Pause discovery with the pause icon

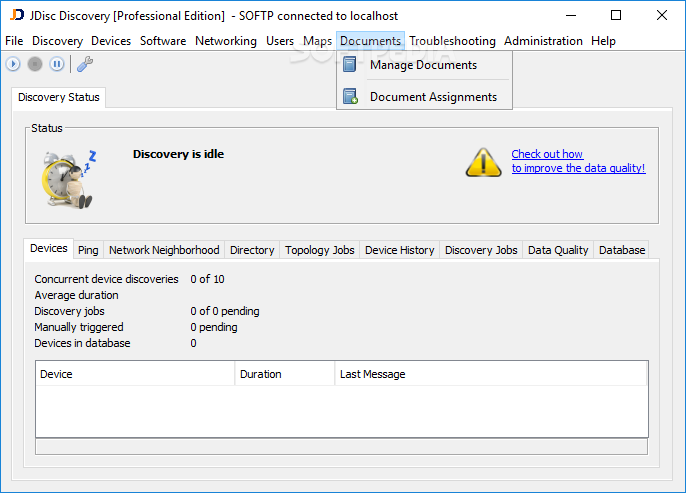pyautogui.click(x=56, y=64)
